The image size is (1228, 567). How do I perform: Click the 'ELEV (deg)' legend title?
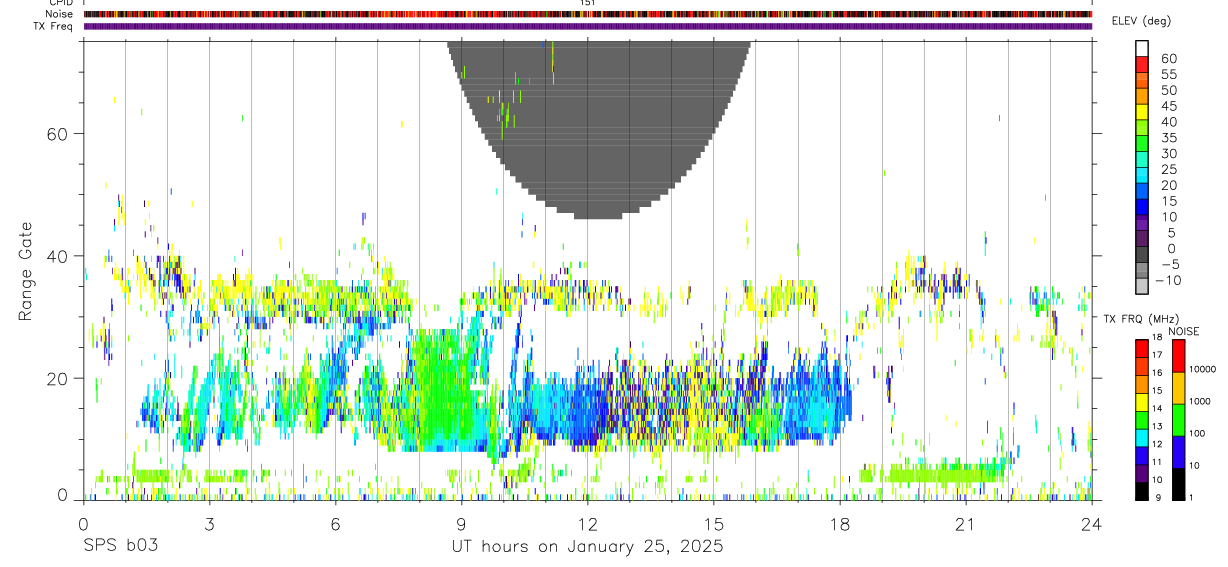pyautogui.click(x=1141, y=21)
